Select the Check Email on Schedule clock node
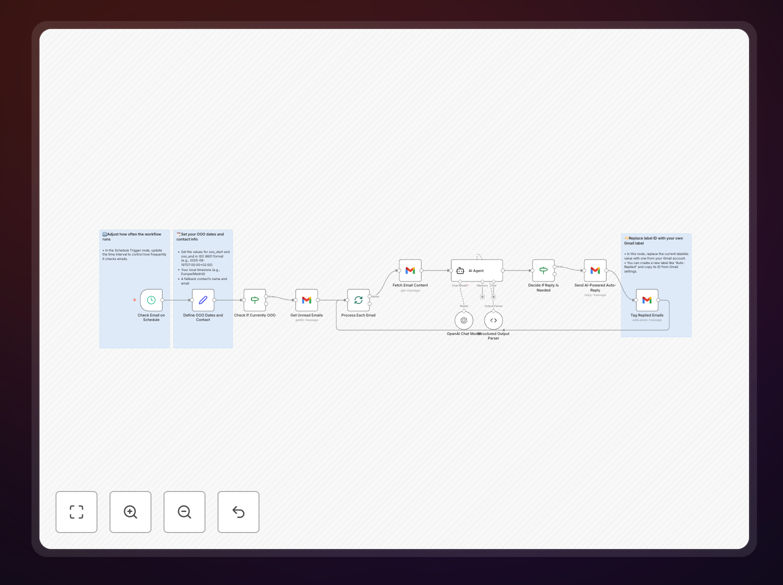 (x=151, y=300)
